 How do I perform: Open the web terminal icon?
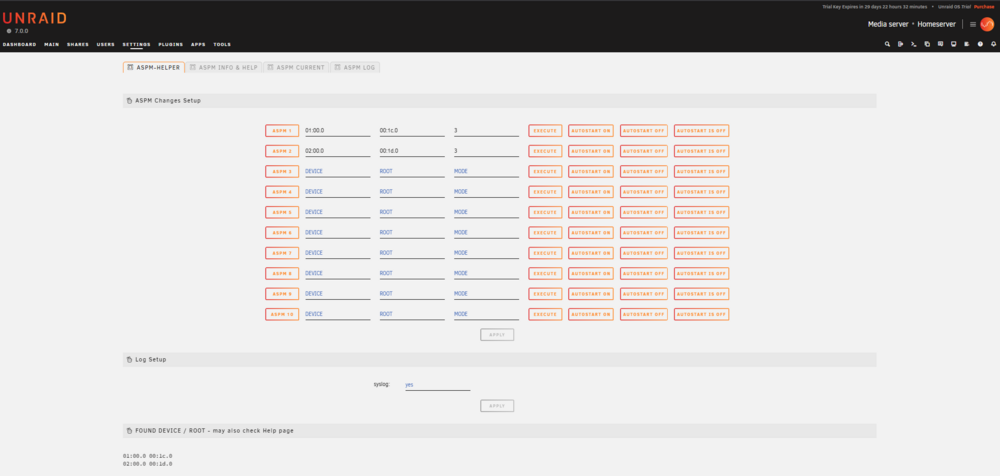pyautogui.click(x=914, y=44)
